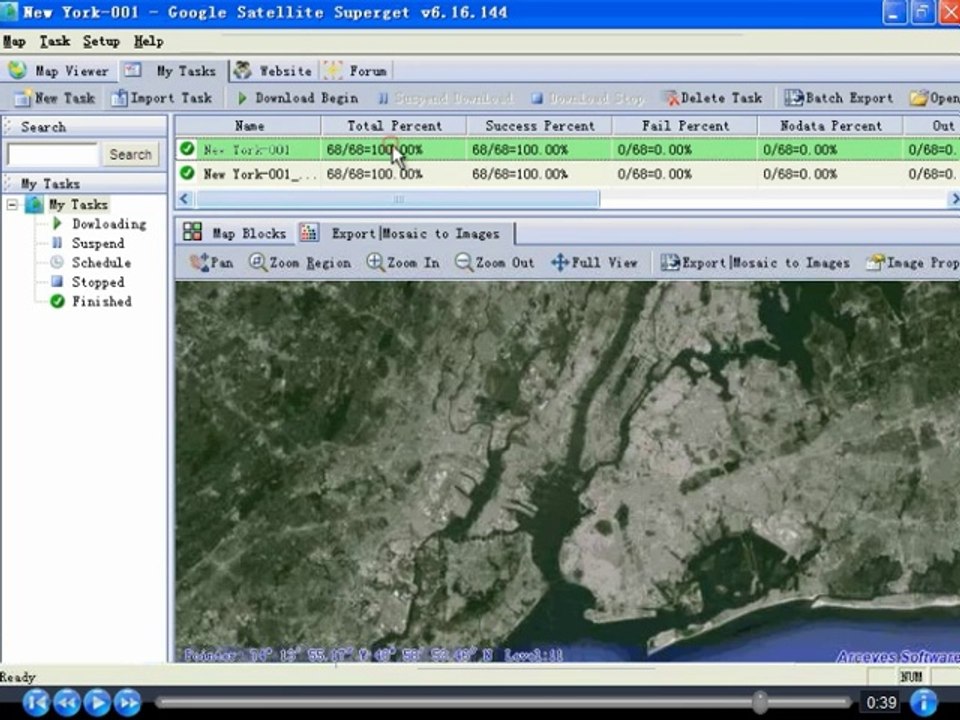Click the skip-to-start playback button
The width and height of the screenshot is (960, 720).
coord(36,702)
